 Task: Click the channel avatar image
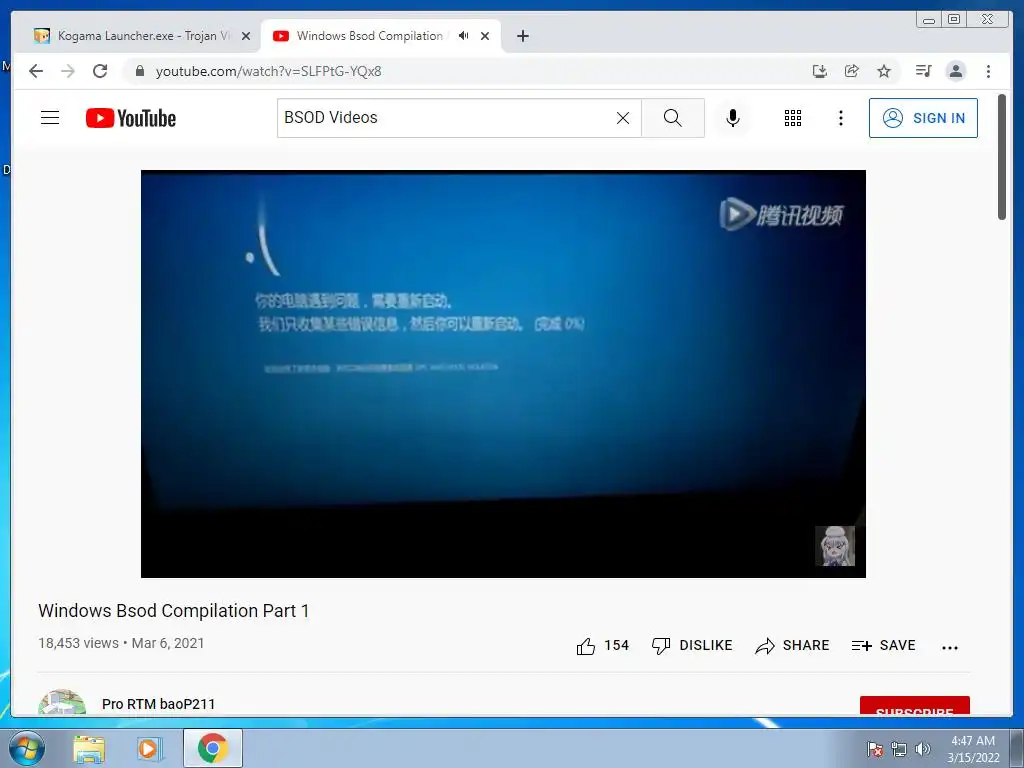coord(62,702)
